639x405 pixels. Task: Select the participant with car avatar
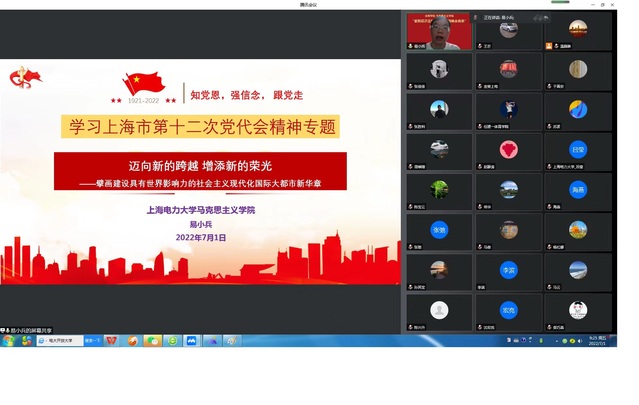(x=509, y=31)
